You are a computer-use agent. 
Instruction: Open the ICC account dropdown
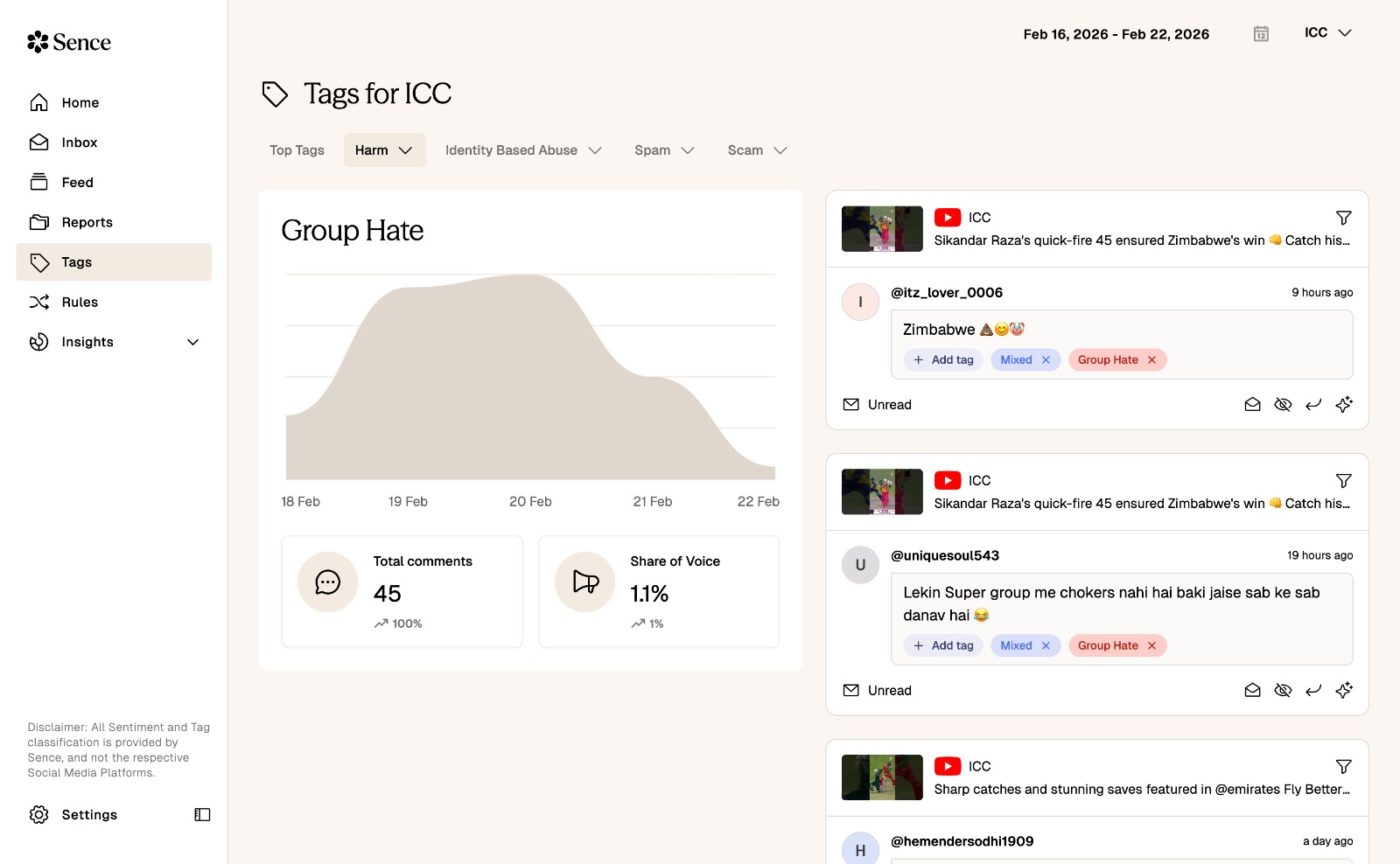pyautogui.click(x=1327, y=33)
